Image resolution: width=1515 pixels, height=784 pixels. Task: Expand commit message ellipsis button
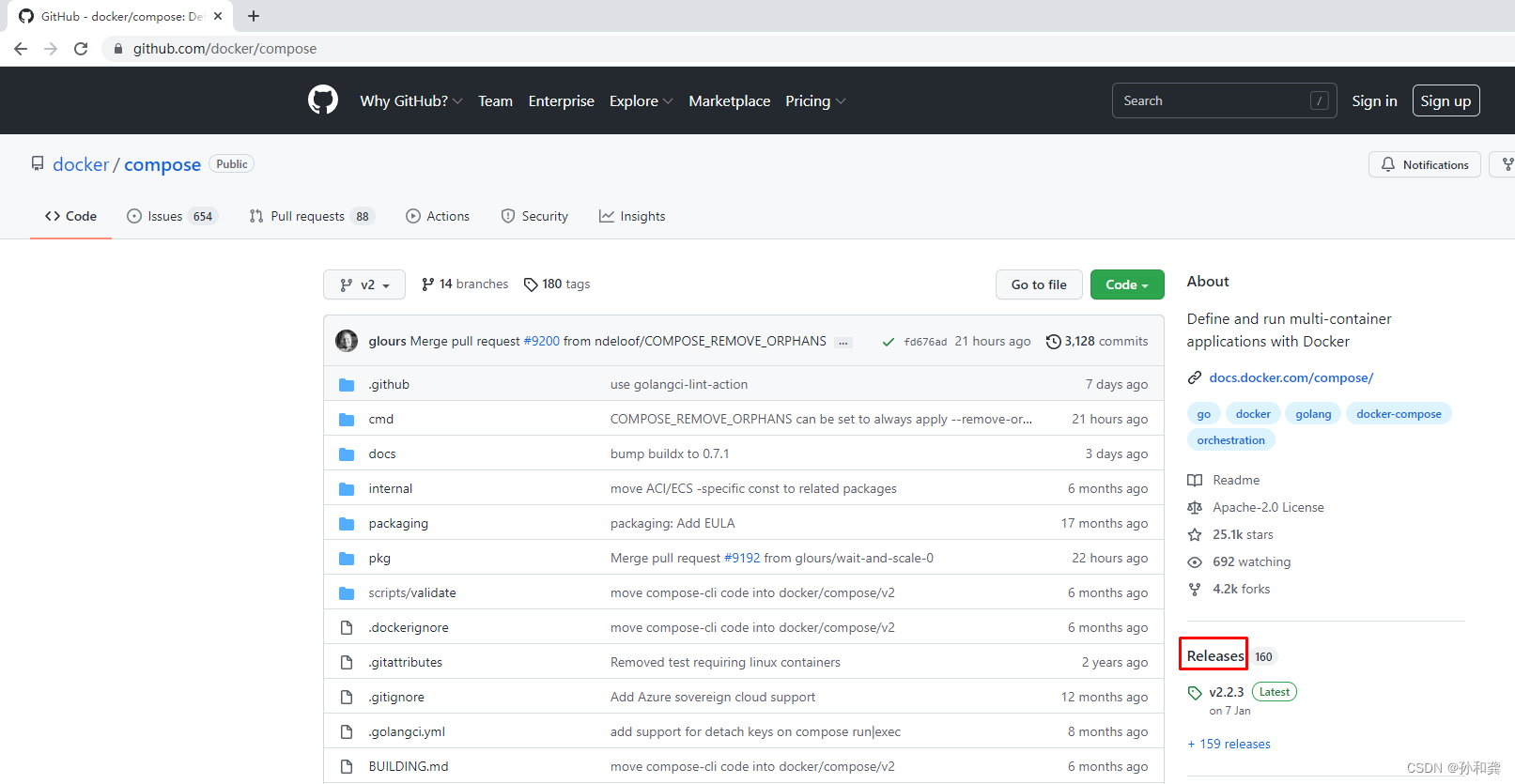tap(843, 342)
